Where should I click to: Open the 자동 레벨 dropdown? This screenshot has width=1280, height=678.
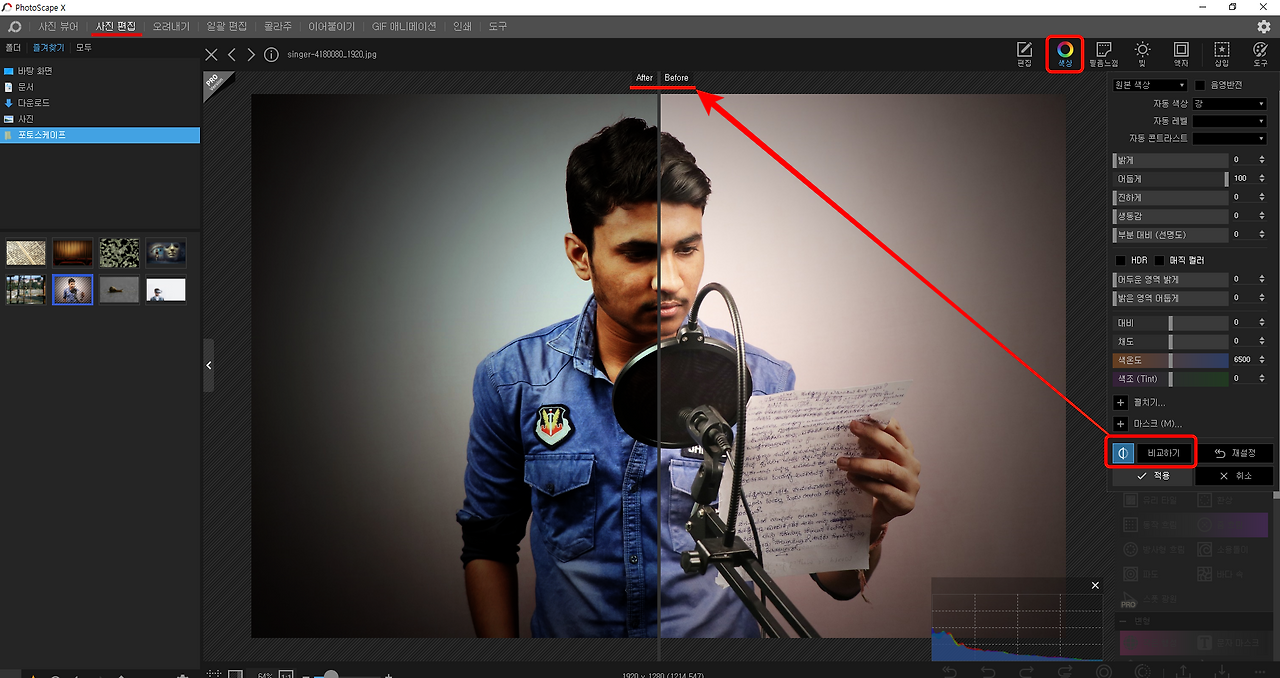click(1229, 121)
